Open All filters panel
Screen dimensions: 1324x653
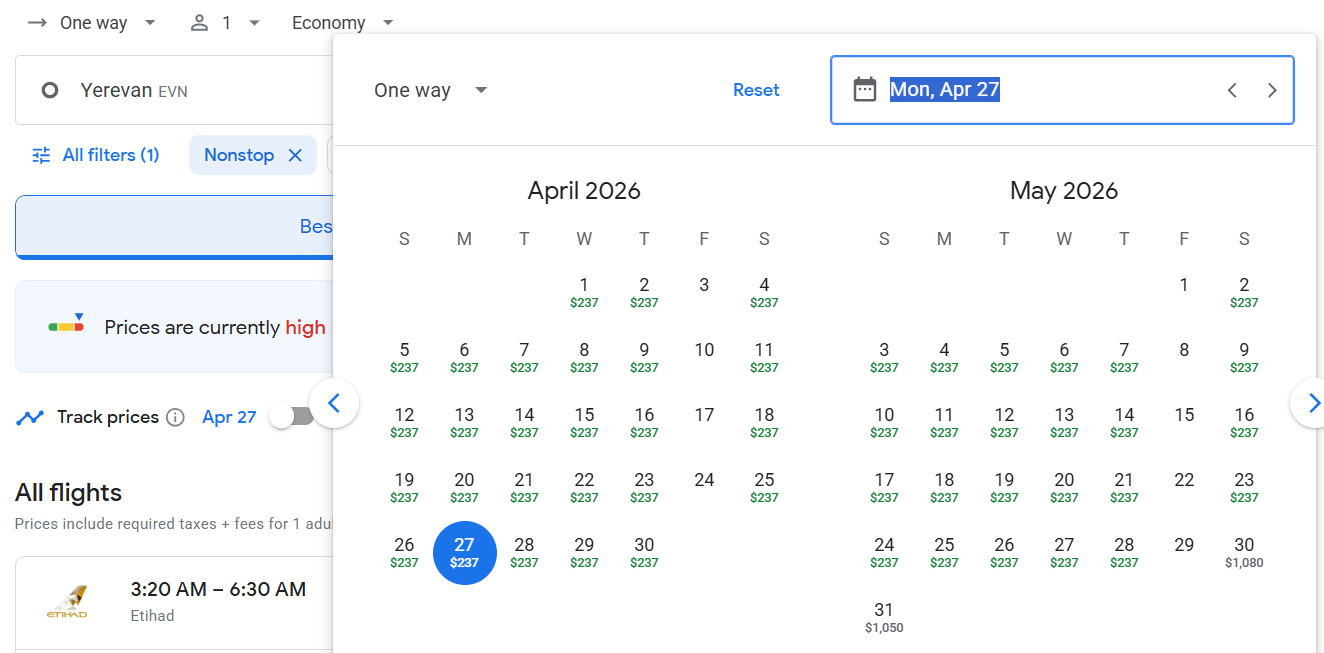(96, 155)
